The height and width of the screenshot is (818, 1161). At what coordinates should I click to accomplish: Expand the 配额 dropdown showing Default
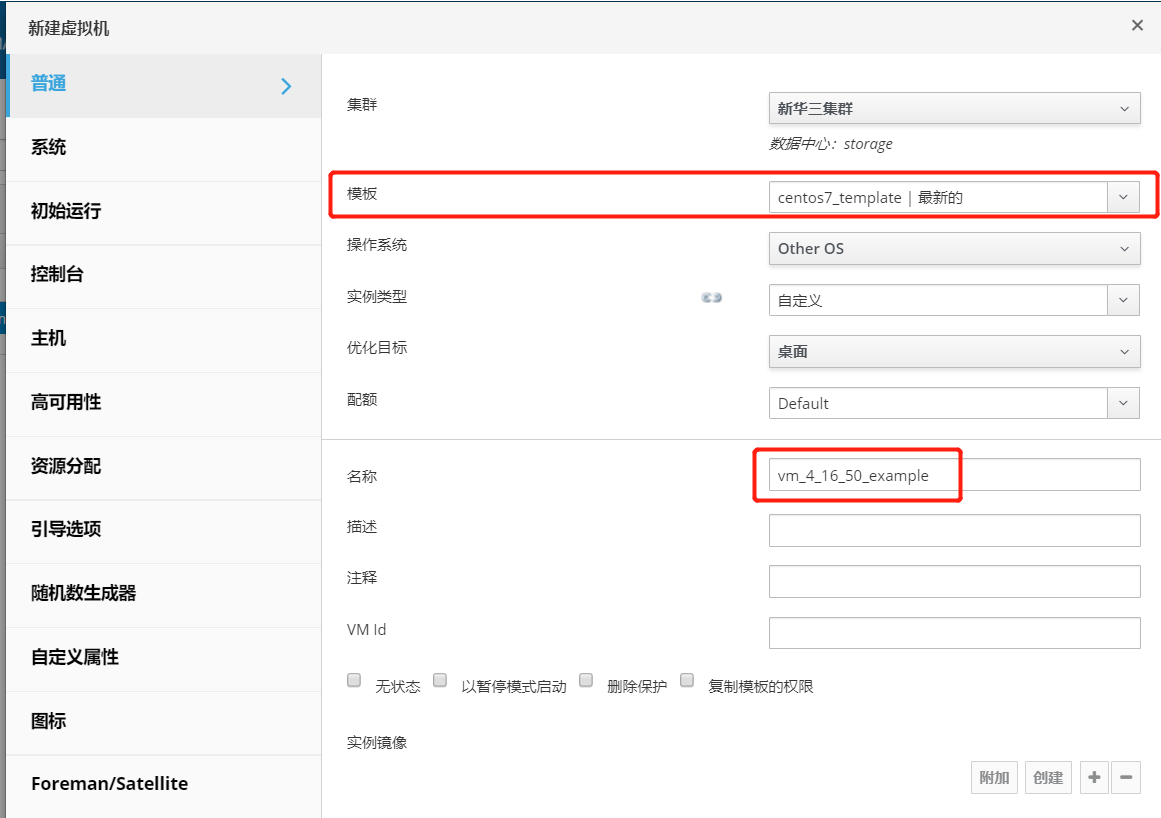pyautogui.click(x=954, y=403)
